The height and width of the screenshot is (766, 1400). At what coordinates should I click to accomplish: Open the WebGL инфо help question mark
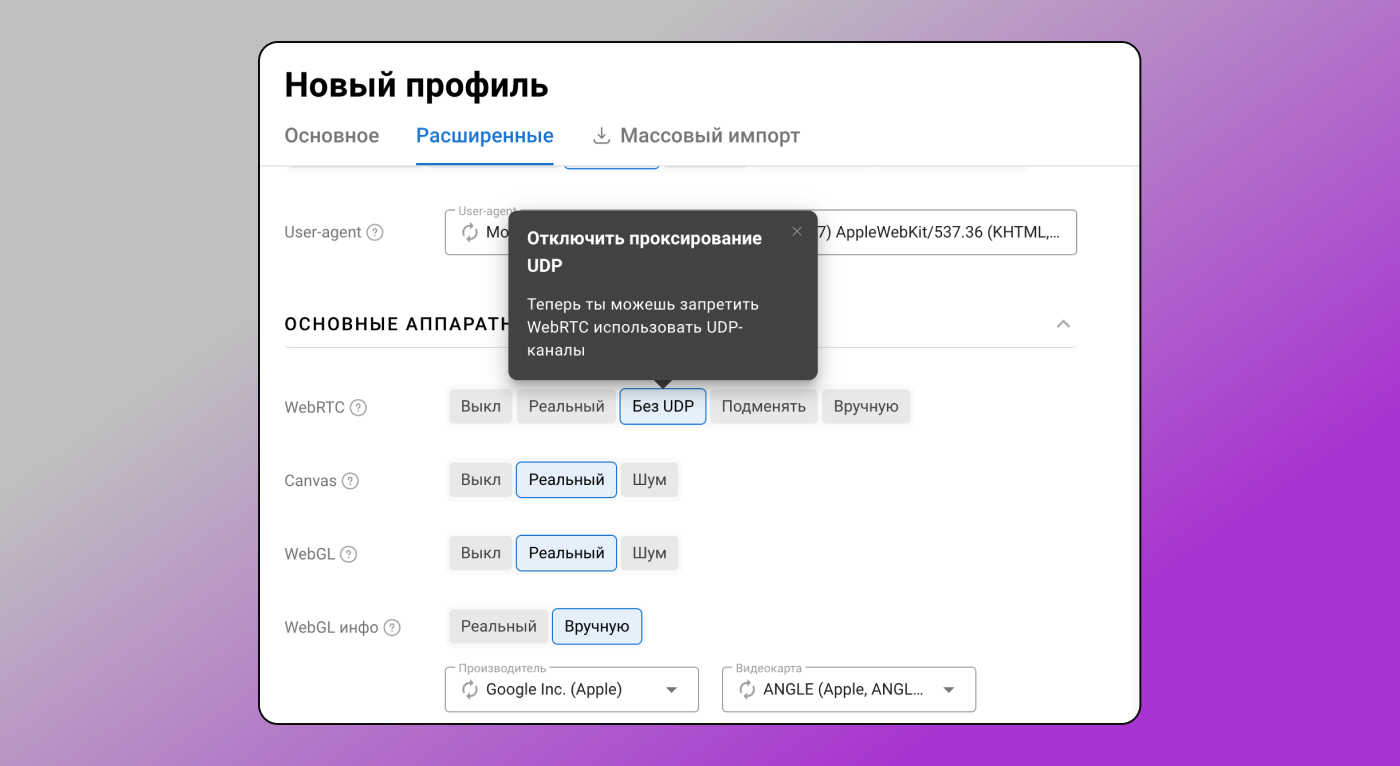[391, 627]
